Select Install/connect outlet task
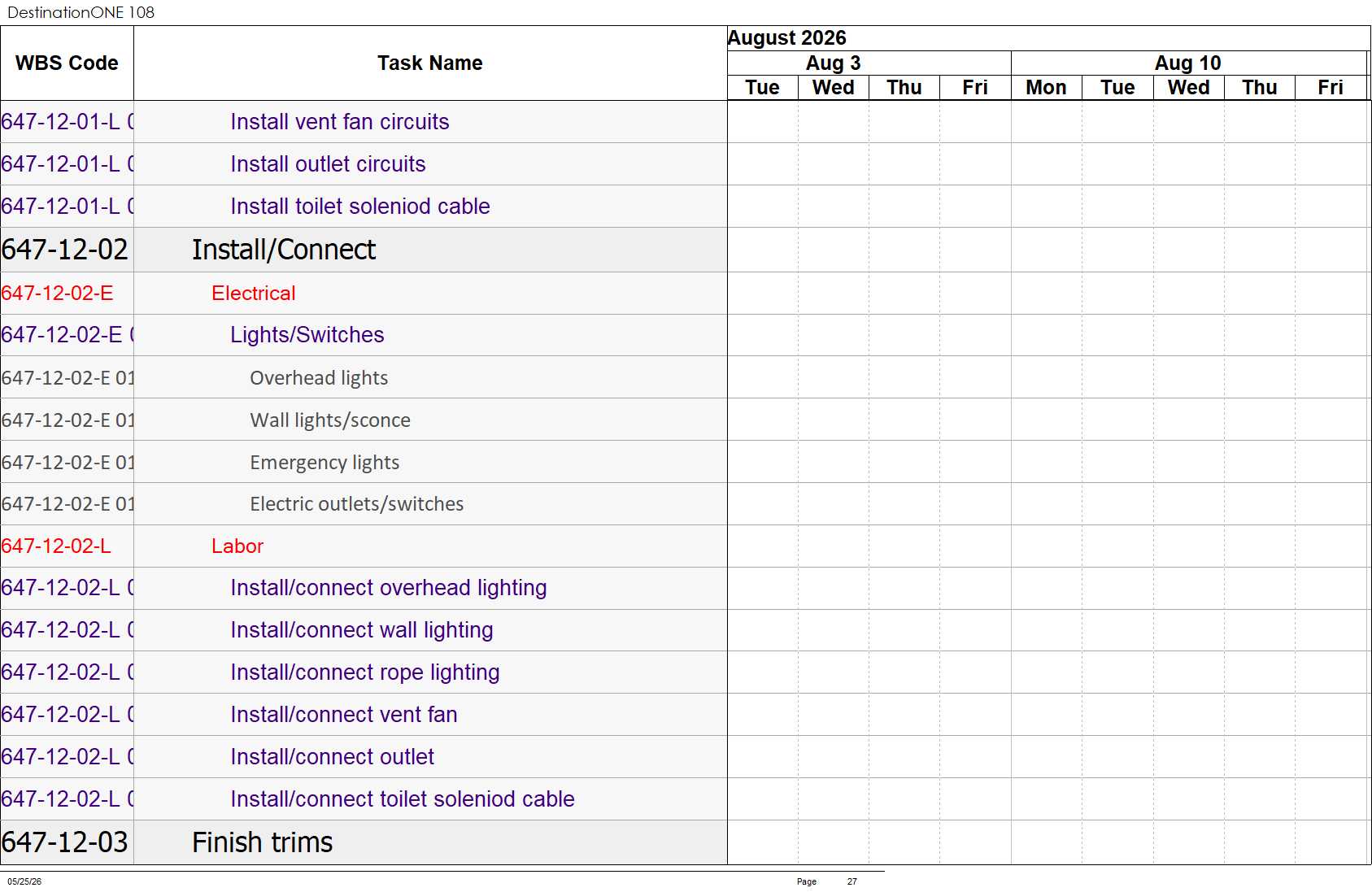Viewport: 1372px width, 892px height. (332, 757)
